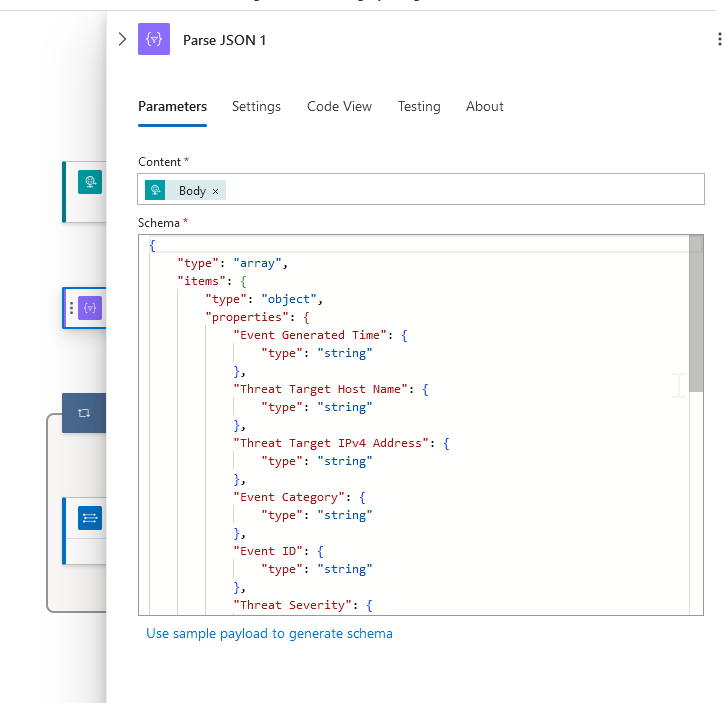The image size is (726, 703).
Task: Click the teal icon on the Body token
Action: point(155,190)
